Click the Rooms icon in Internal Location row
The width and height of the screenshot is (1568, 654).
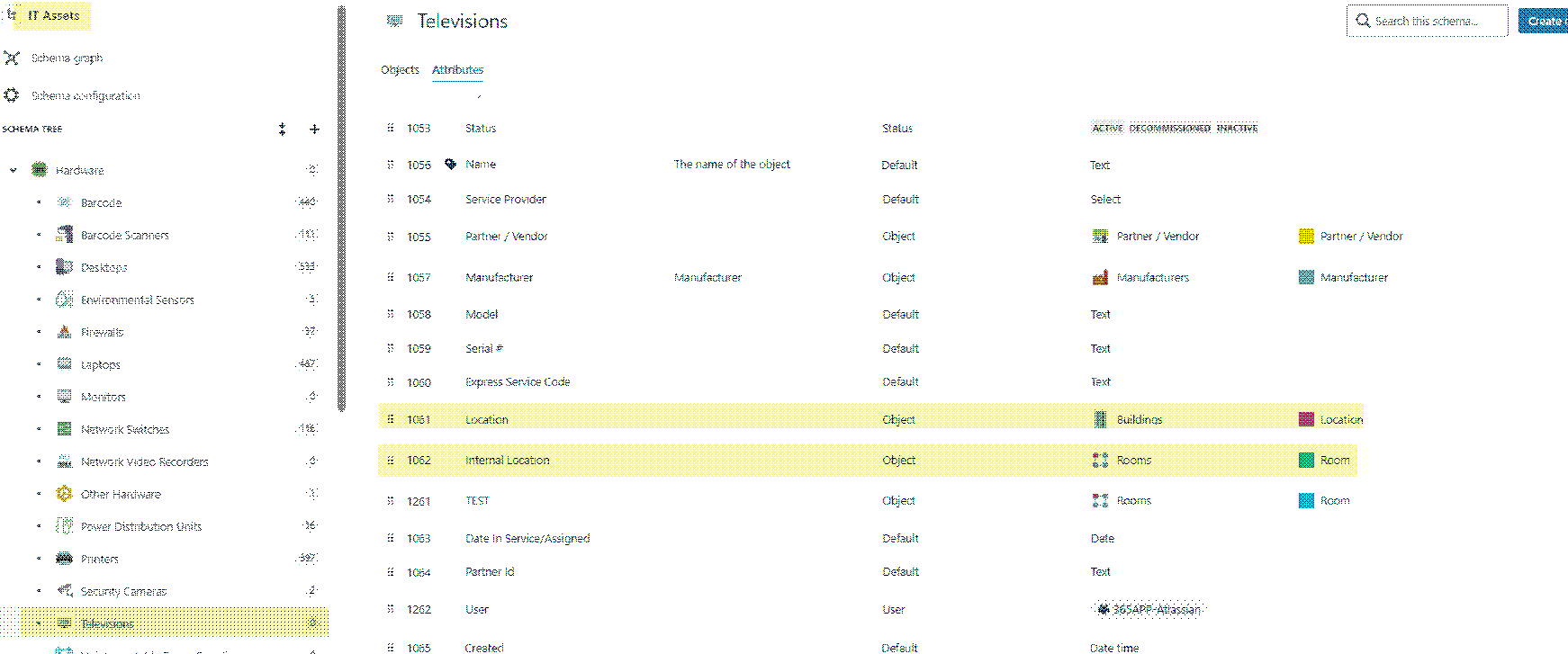pos(1100,460)
